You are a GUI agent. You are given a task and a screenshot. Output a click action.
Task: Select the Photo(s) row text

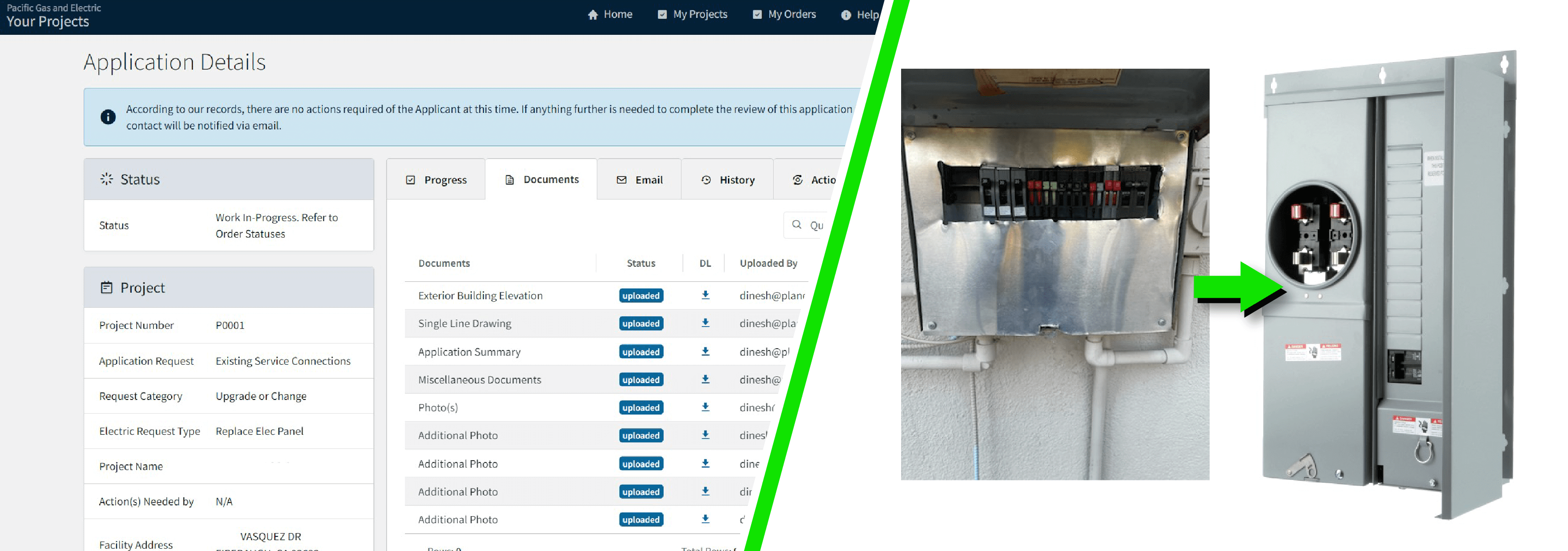tap(438, 407)
